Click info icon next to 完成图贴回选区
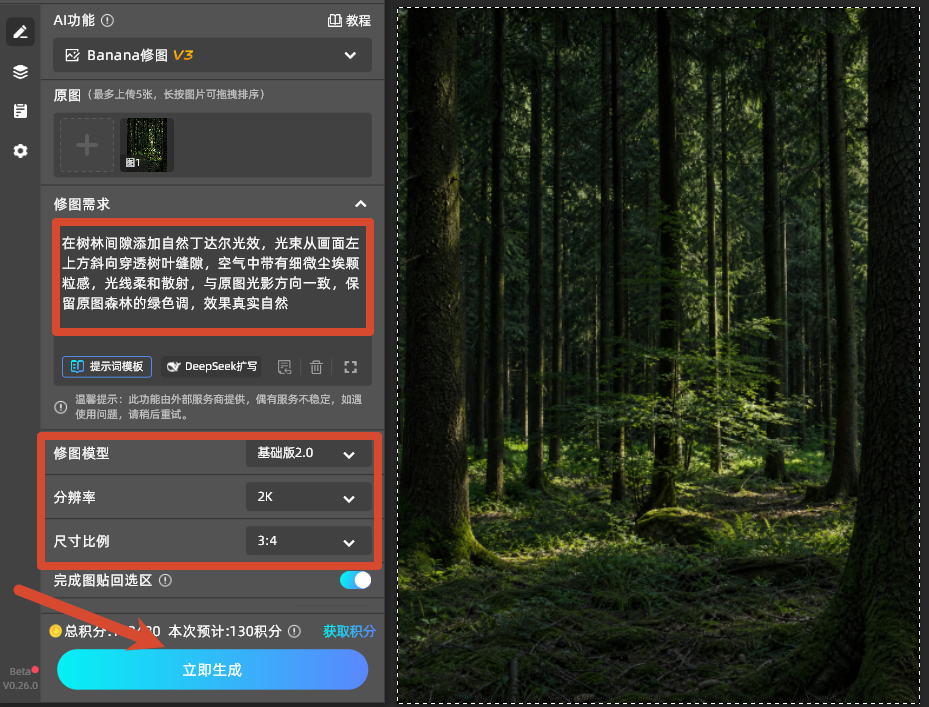 tap(166, 581)
